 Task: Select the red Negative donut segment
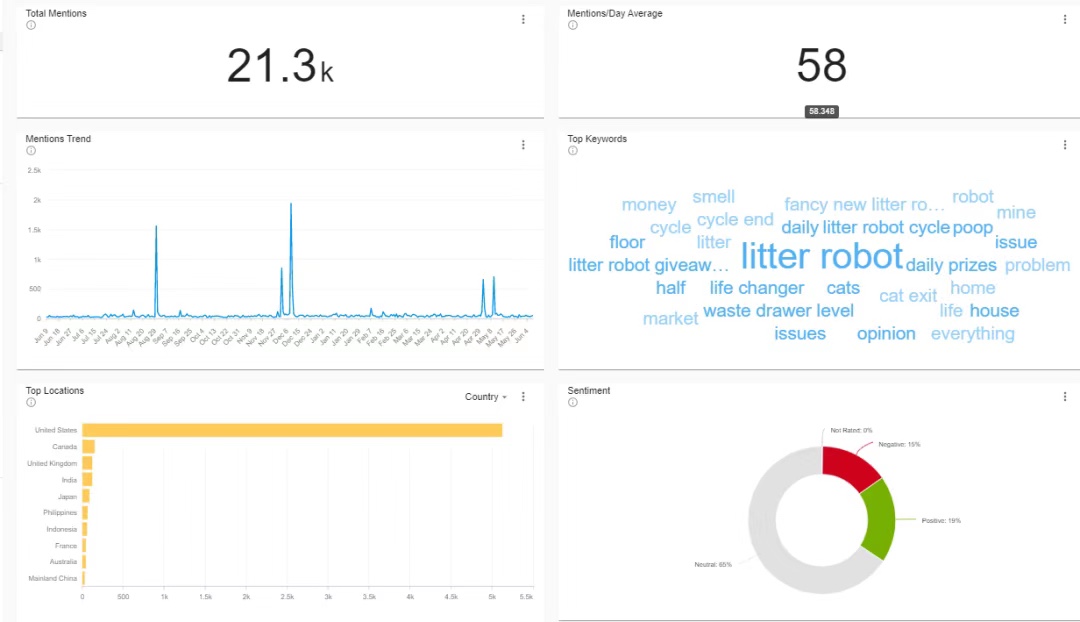click(x=848, y=466)
